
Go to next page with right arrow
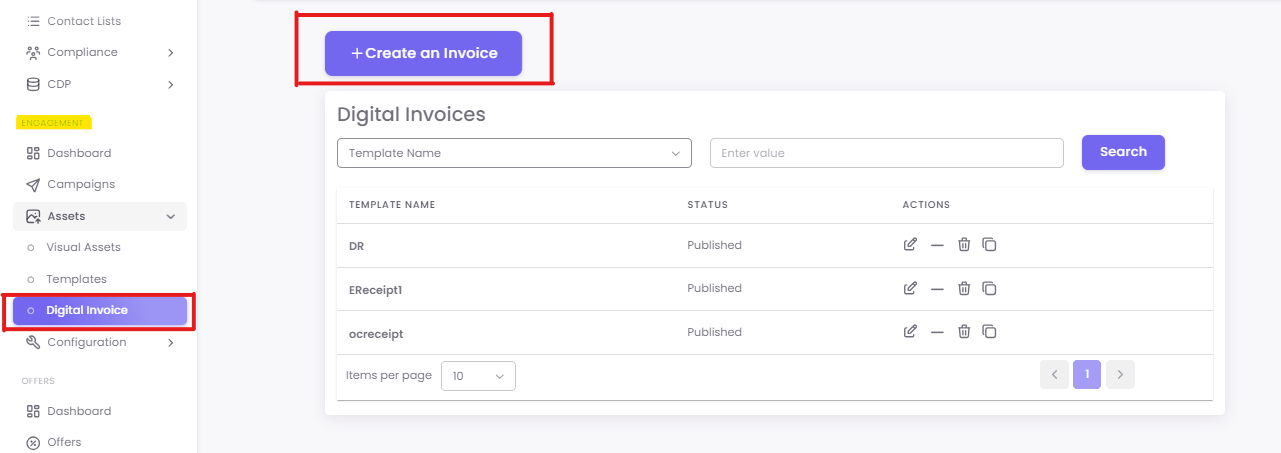click(1120, 375)
